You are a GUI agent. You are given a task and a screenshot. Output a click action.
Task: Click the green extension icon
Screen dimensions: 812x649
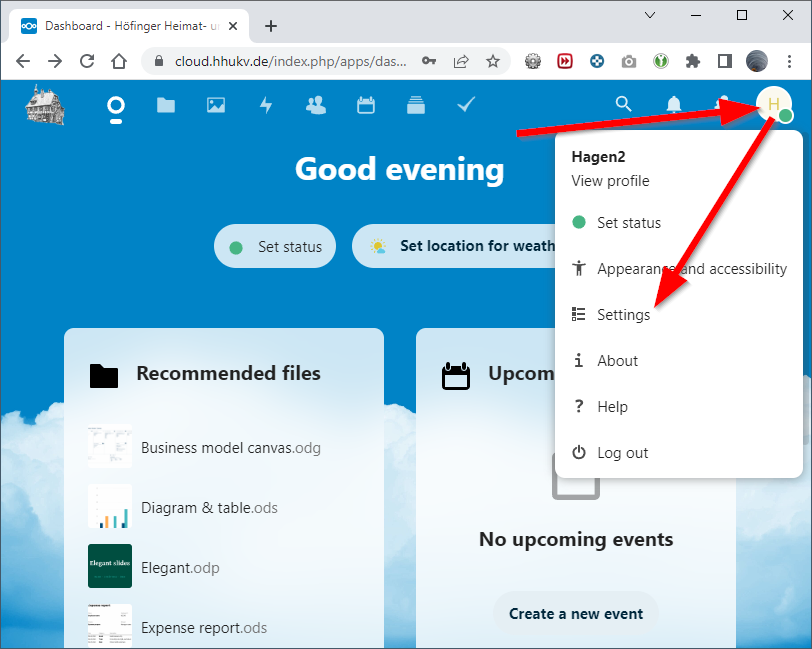click(x=661, y=61)
